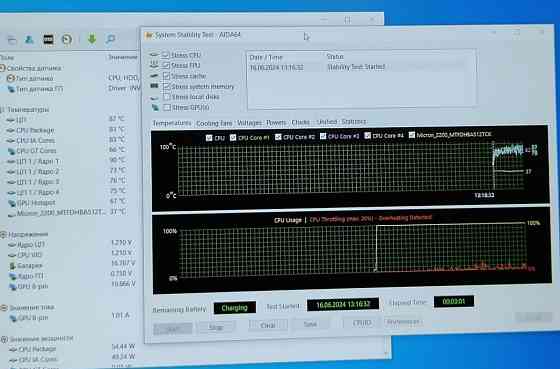Click the Save button

[310, 324]
